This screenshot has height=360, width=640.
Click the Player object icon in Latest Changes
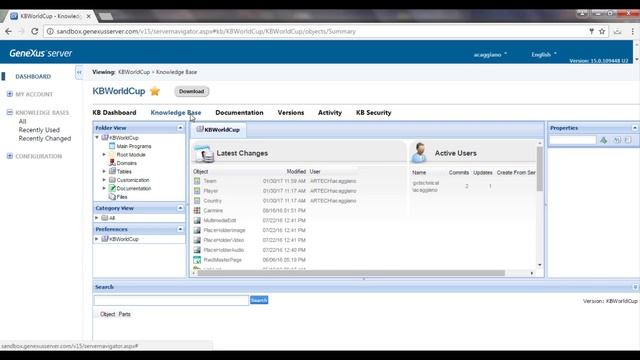click(x=197, y=191)
